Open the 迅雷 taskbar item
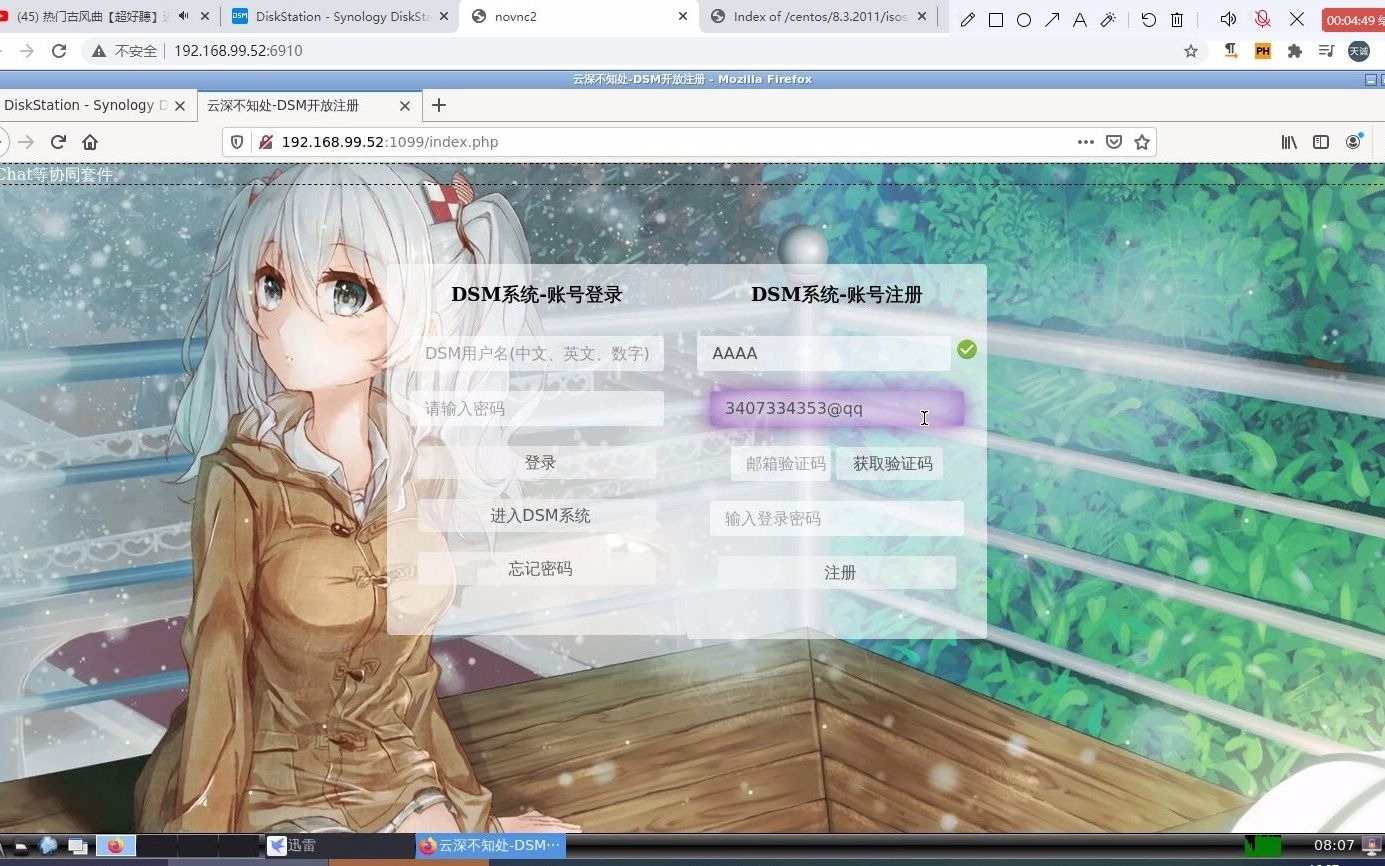This screenshot has height=866, width=1385. 340,846
